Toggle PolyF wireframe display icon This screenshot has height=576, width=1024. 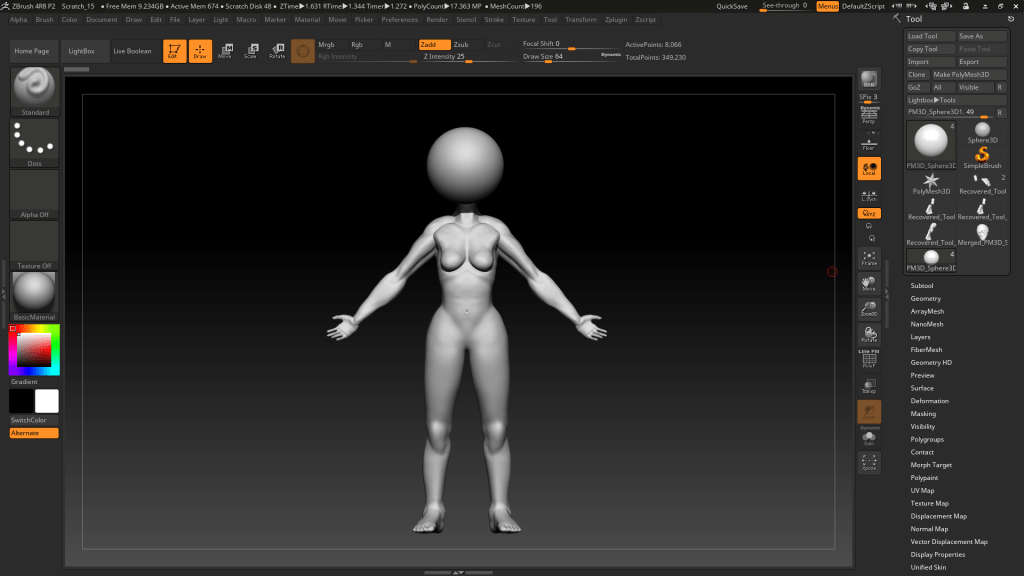click(869, 359)
